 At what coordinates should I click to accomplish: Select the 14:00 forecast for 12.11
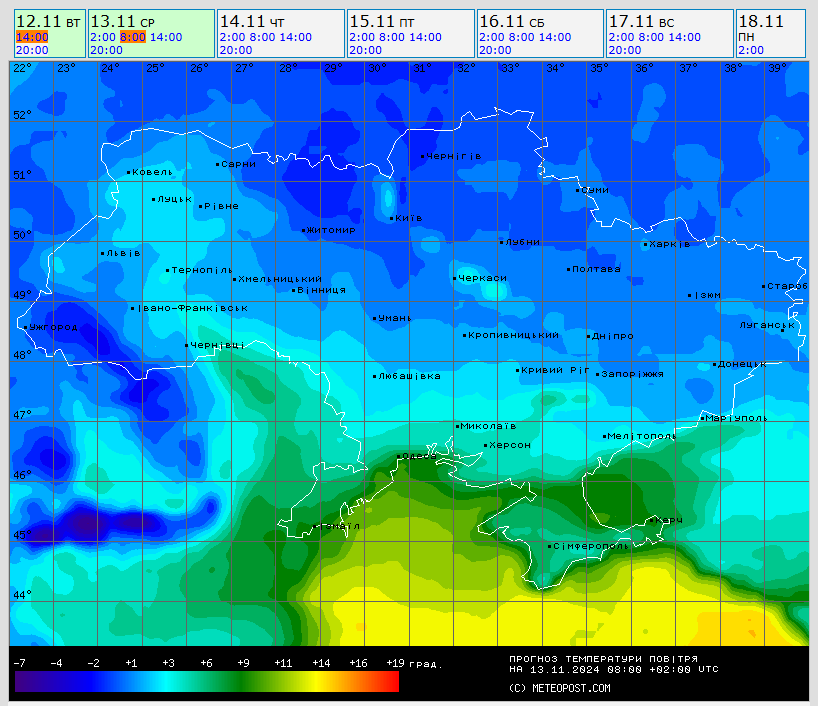pyautogui.click(x=32, y=37)
